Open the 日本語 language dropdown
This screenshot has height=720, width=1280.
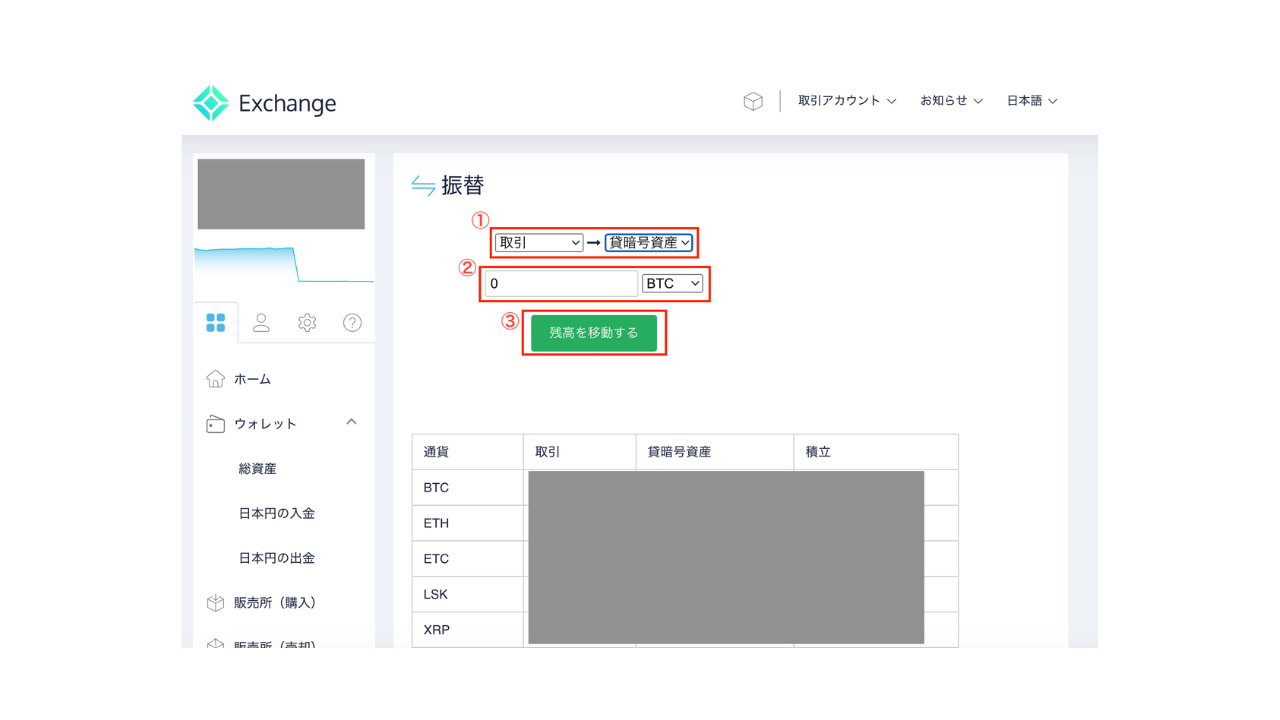pyautogui.click(x=1031, y=100)
